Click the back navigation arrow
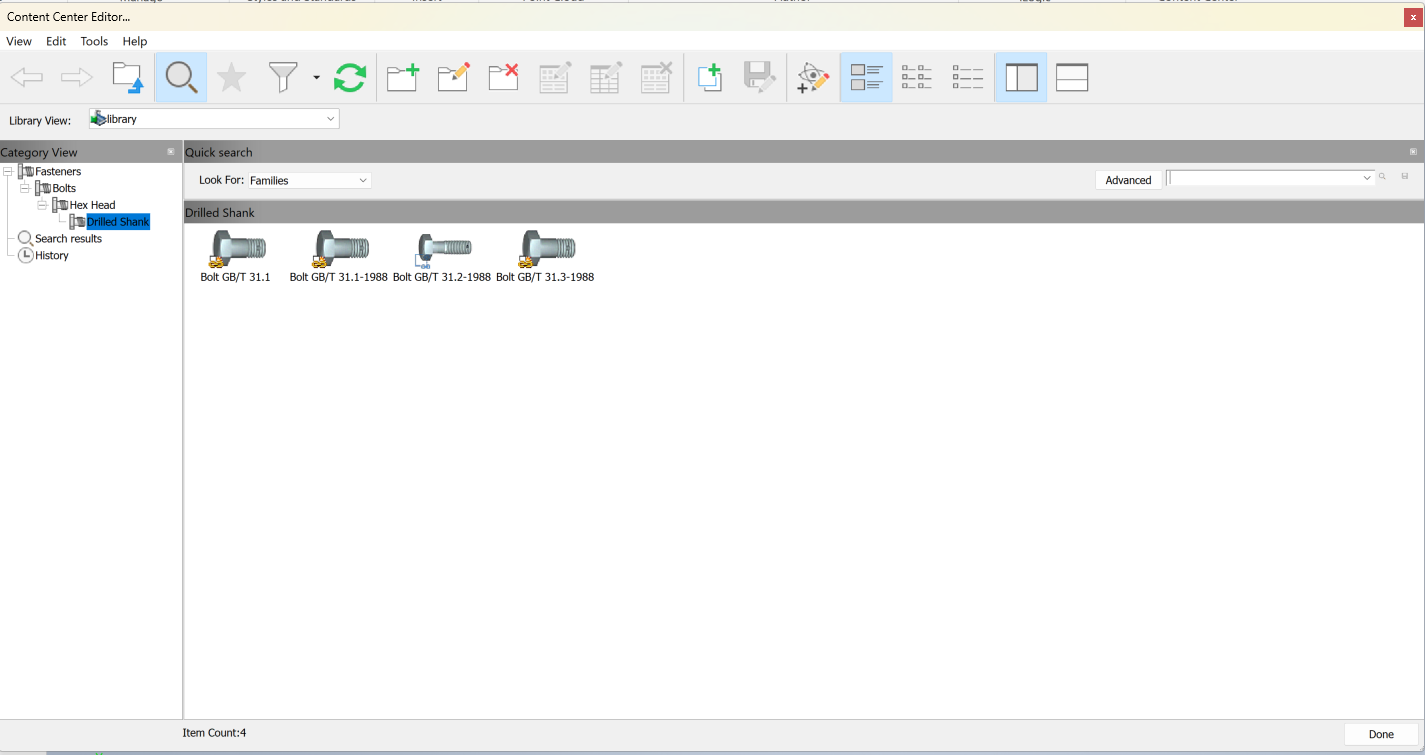The width and height of the screenshot is (1425, 755). click(27, 77)
